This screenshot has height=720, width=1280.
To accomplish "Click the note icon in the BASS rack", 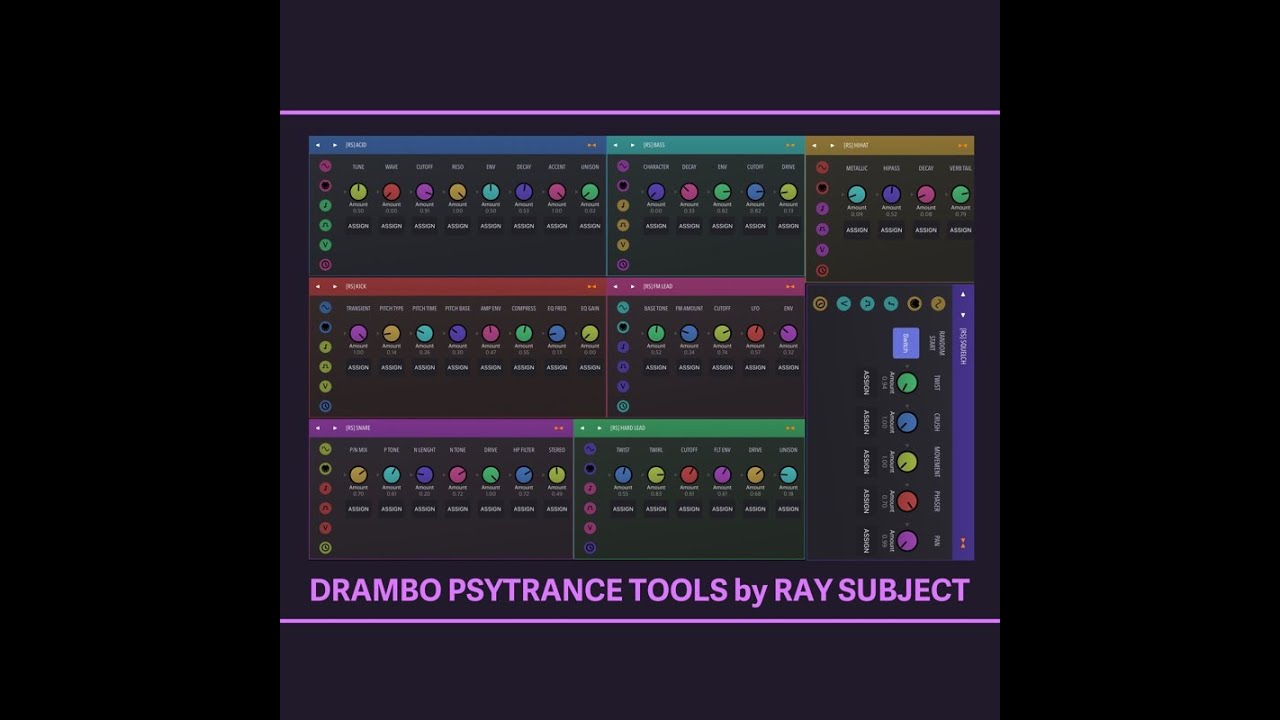I will pos(623,205).
